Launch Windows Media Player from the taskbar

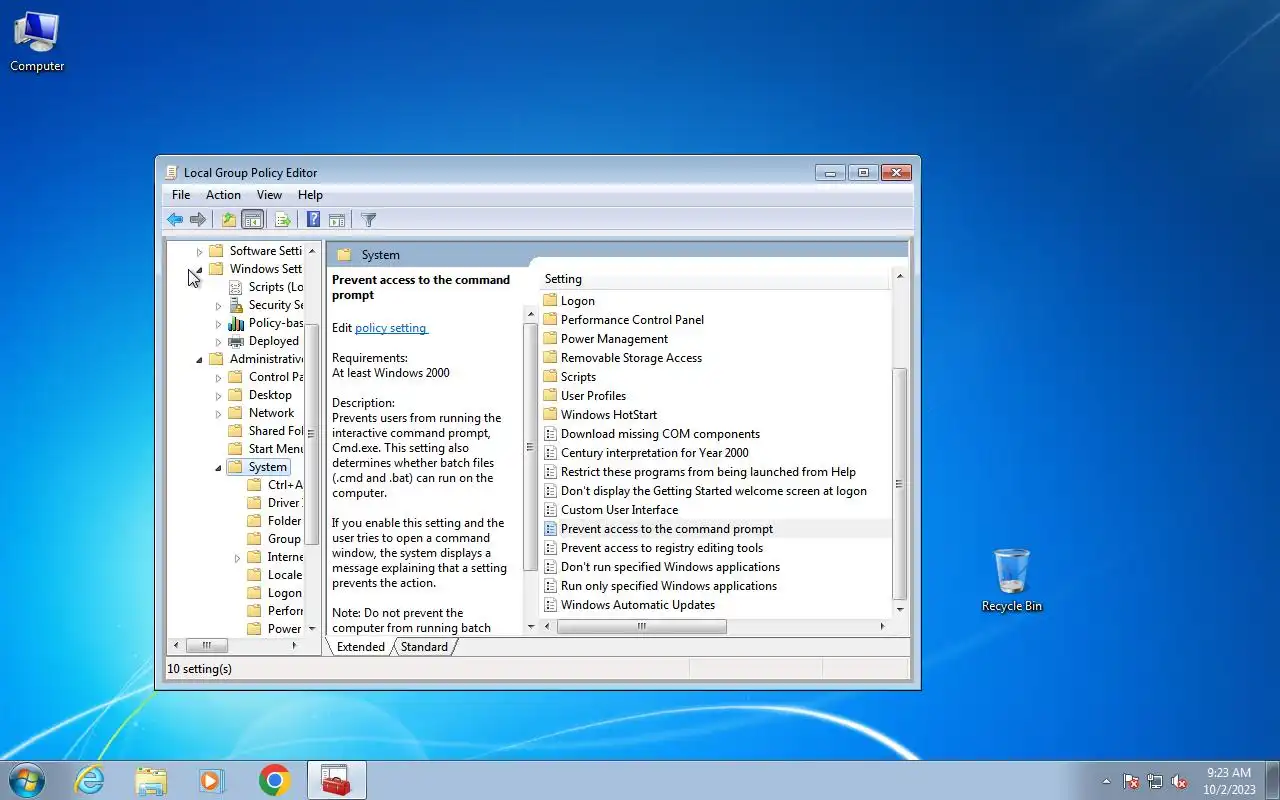pos(212,780)
